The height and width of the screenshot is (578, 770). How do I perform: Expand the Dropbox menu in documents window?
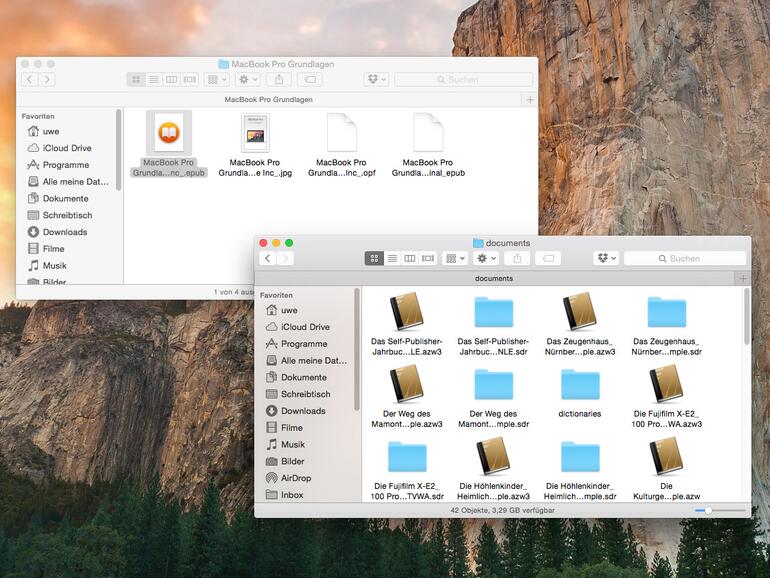pyautogui.click(x=605, y=258)
